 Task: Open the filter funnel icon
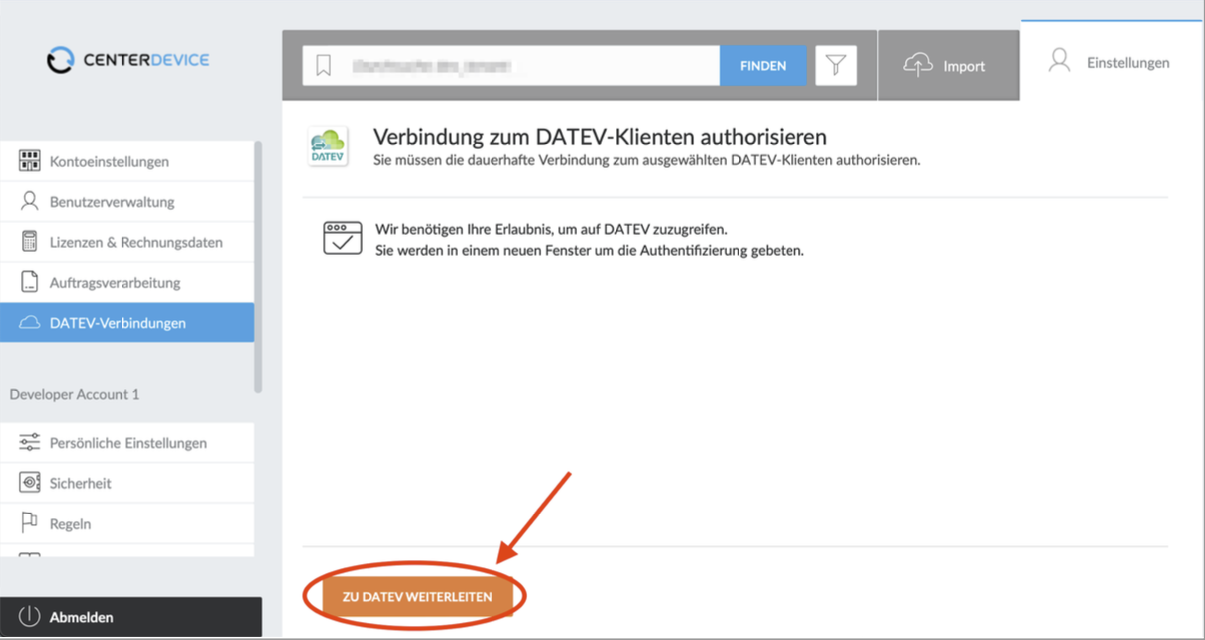(836, 66)
